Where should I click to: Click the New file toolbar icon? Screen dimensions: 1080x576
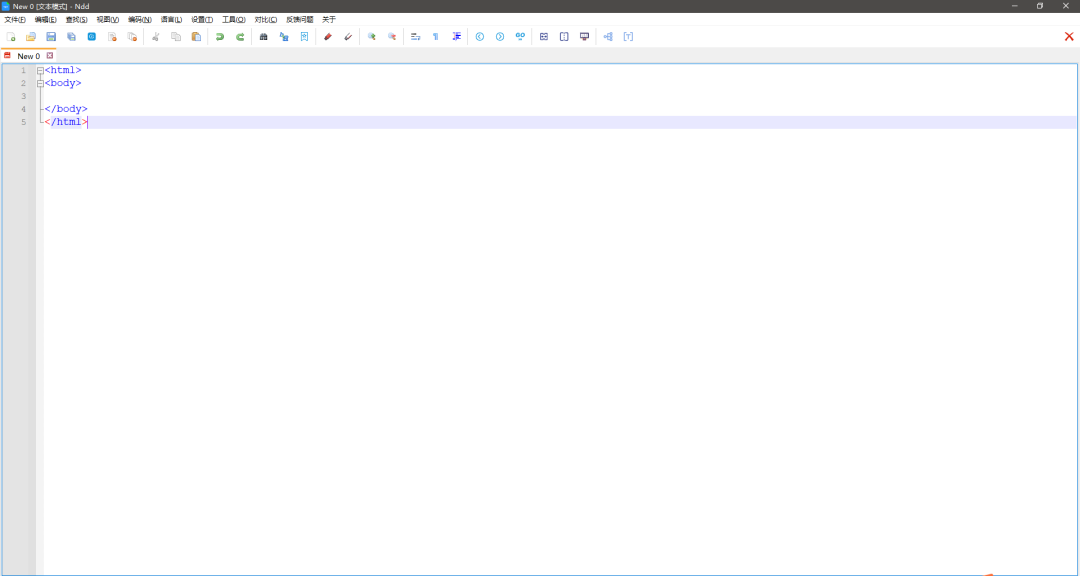click(10, 37)
